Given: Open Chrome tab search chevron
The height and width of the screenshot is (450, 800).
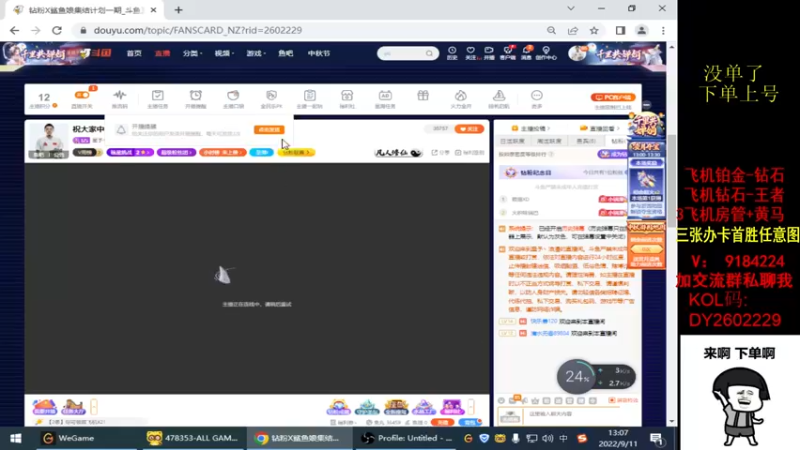Looking at the screenshot, I should pyautogui.click(x=570, y=9).
